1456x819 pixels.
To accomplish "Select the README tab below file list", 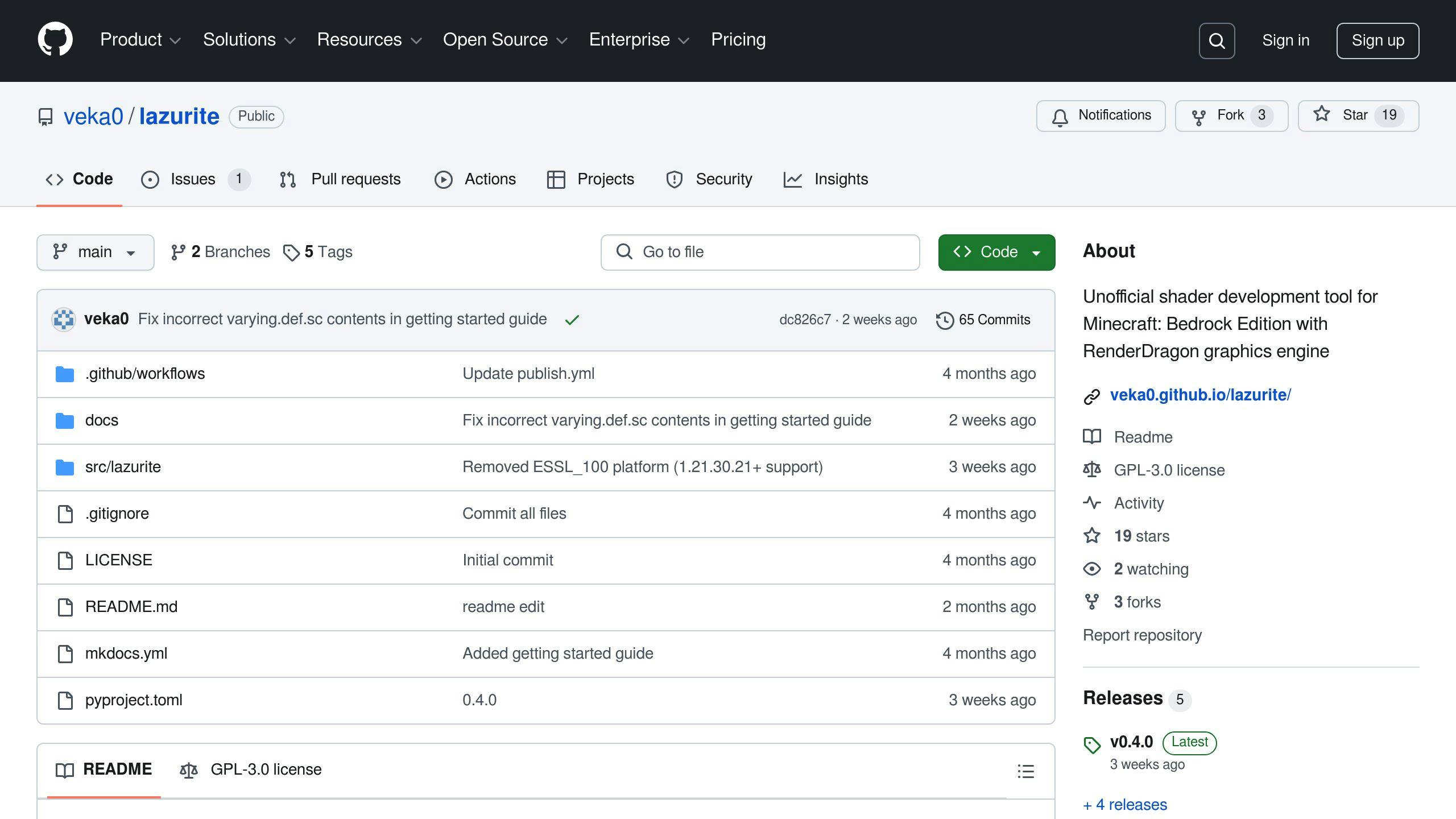I will [104, 770].
